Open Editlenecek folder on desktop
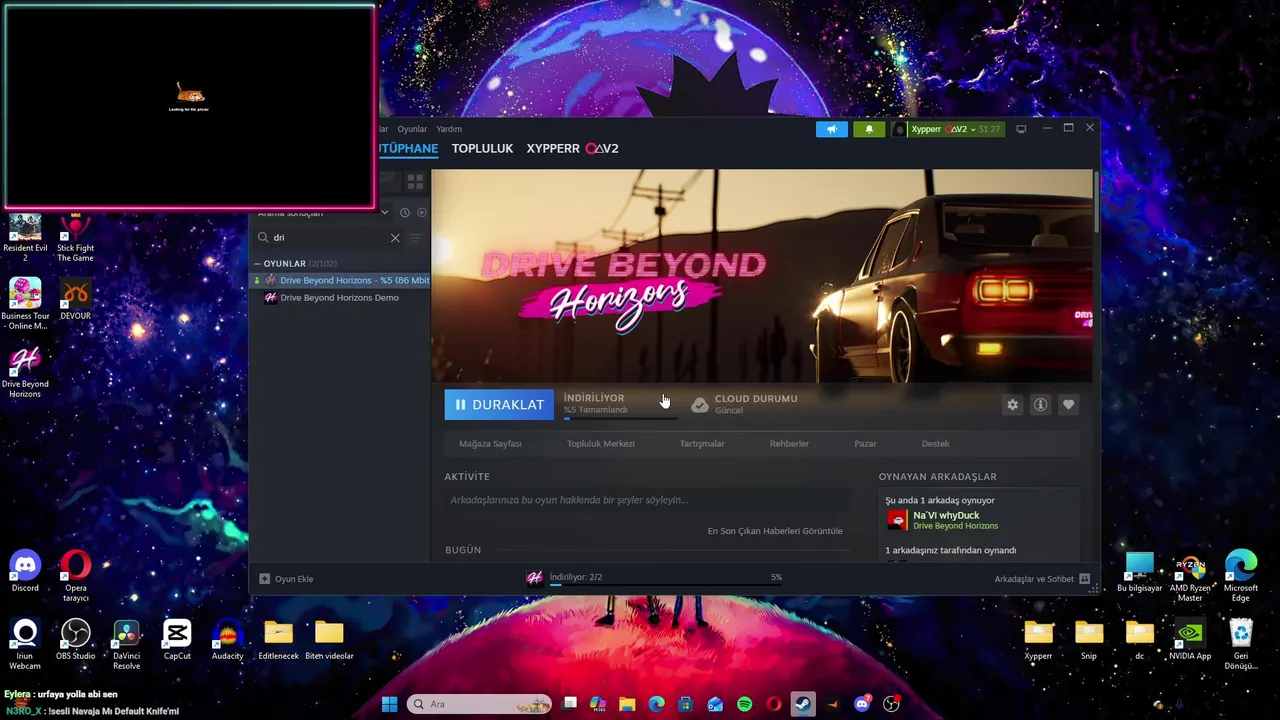This screenshot has height=720, width=1280. tap(278, 640)
